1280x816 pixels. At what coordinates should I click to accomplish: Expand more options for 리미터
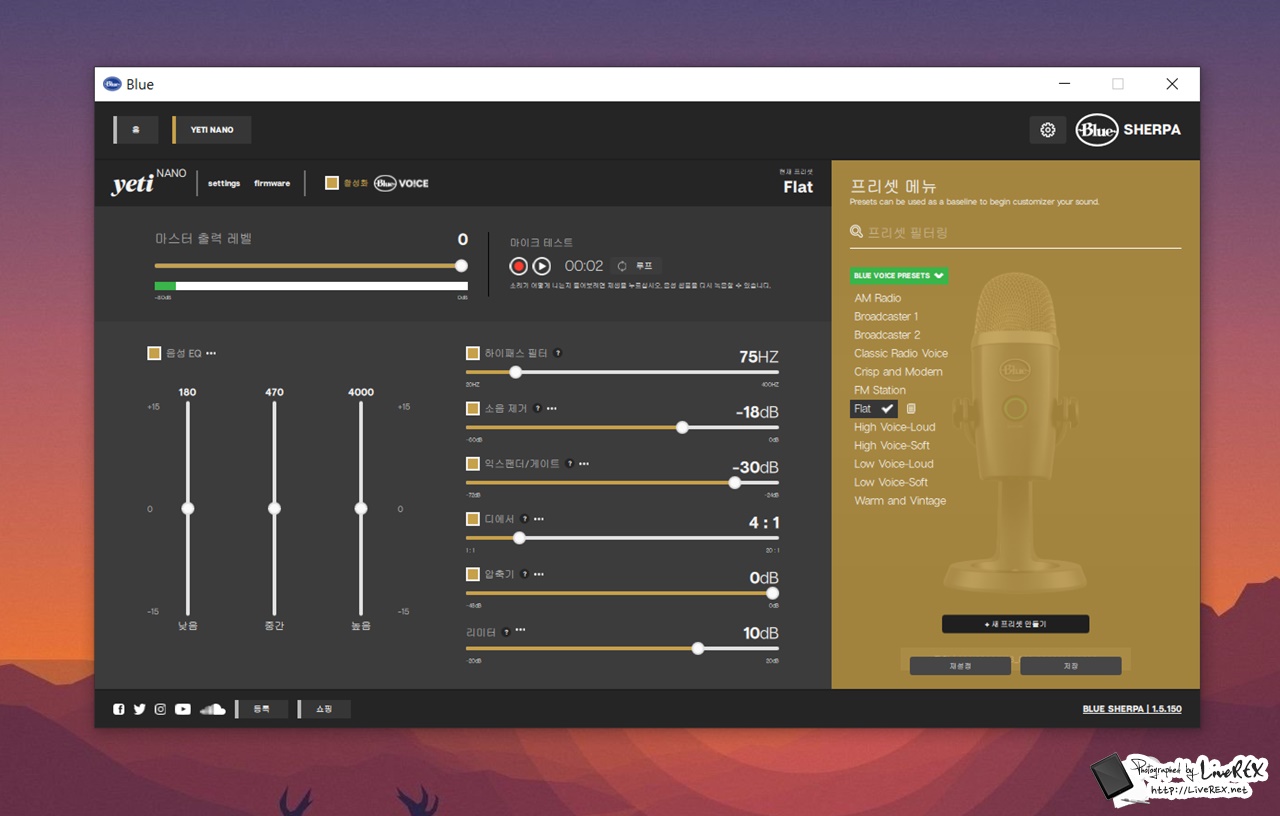click(x=520, y=630)
